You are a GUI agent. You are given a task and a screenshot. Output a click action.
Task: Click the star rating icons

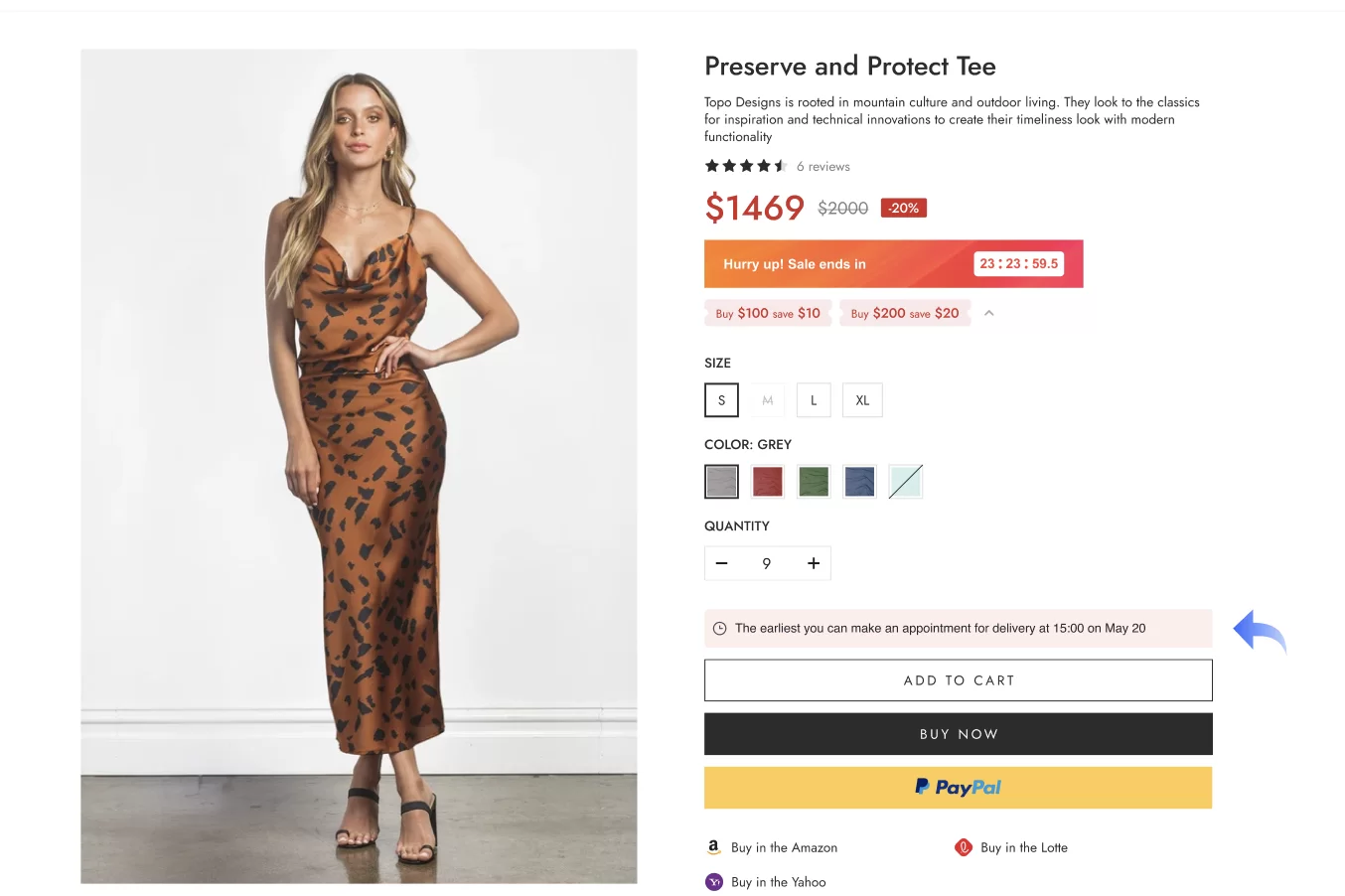pos(745,166)
